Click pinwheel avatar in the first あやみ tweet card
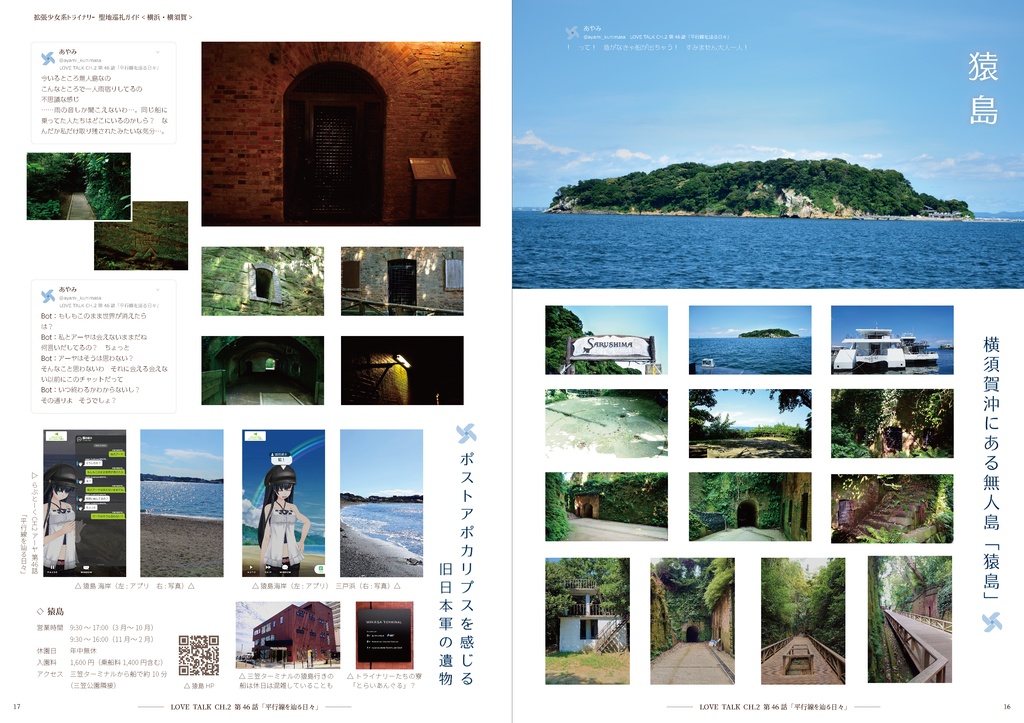1024x723 pixels. [x=48, y=59]
